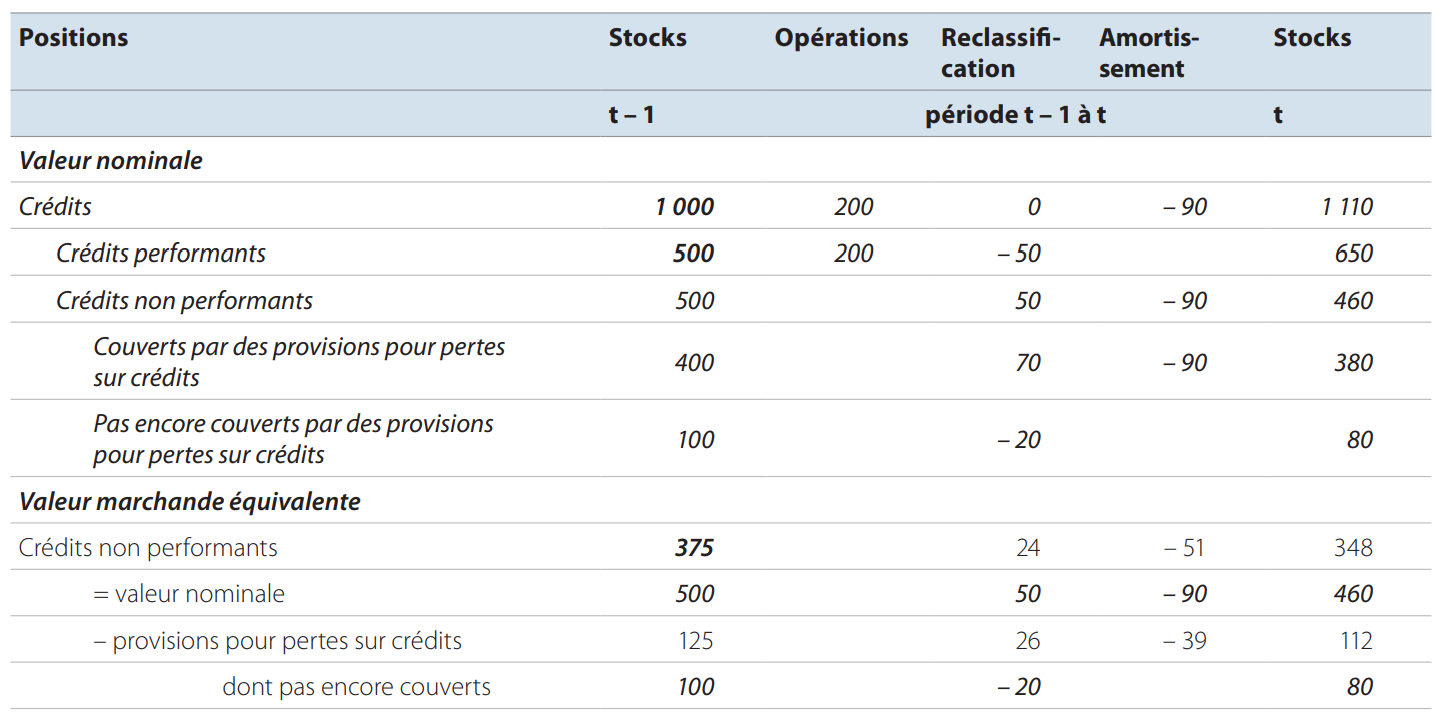Screen dimensions: 1438x723
Task: Select the – 51 amortissement value
Action: point(1183,548)
